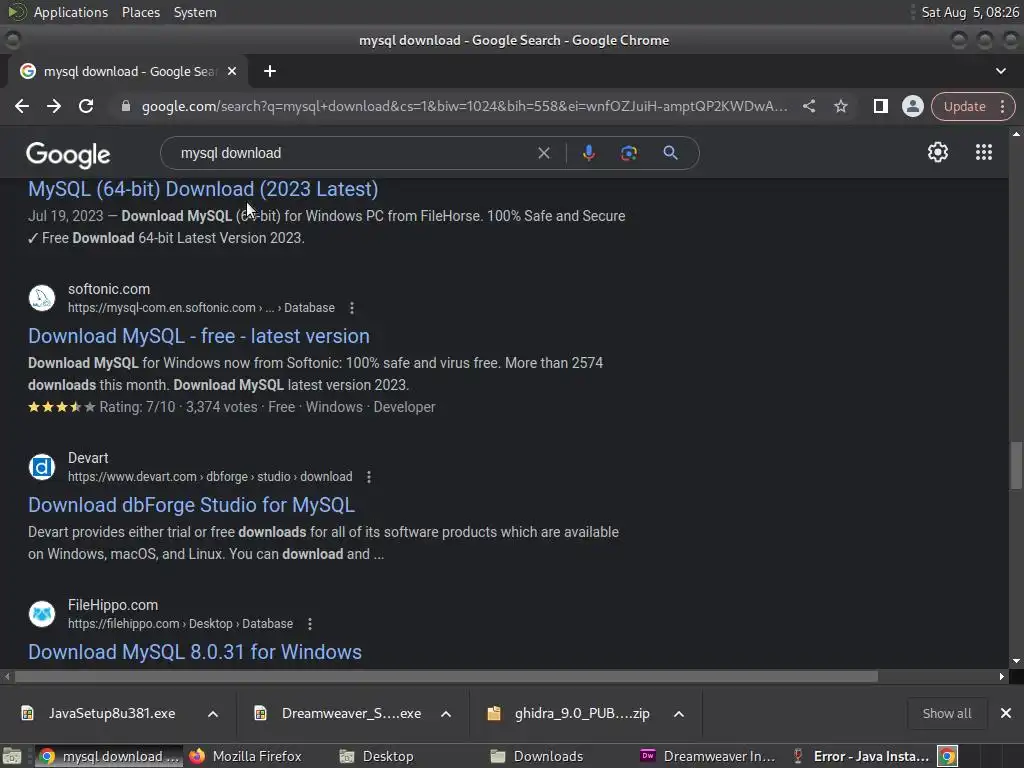Click the FileHippo.com site favicon
The width and height of the screenshot is (1024, 768).
pos(42,614)
